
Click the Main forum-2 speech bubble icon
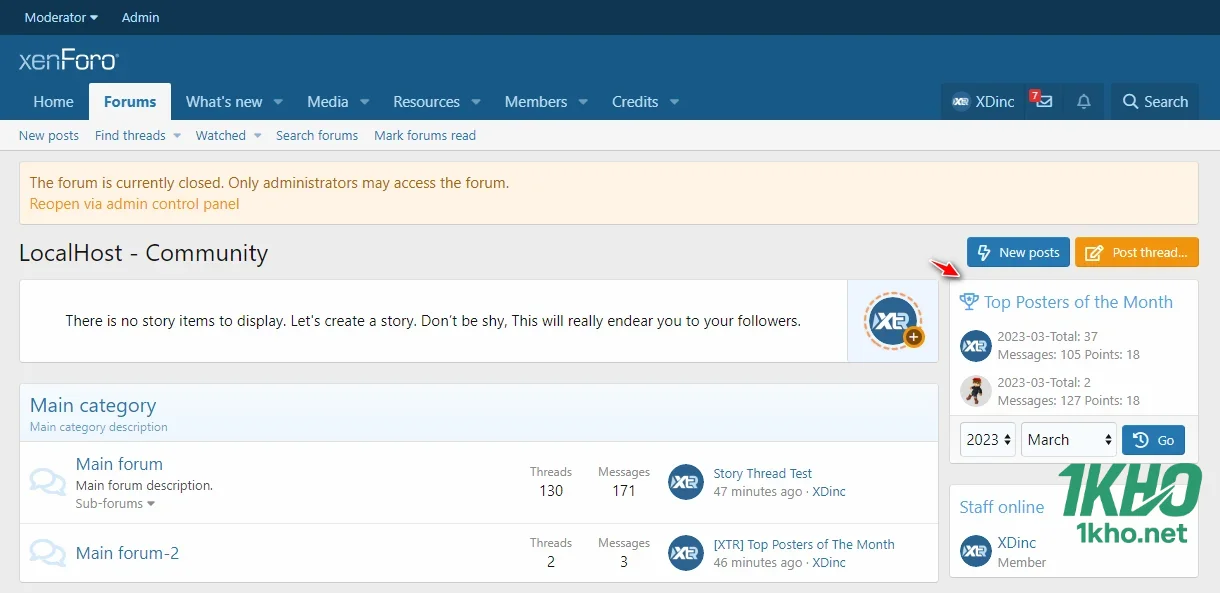pos(48,553)
